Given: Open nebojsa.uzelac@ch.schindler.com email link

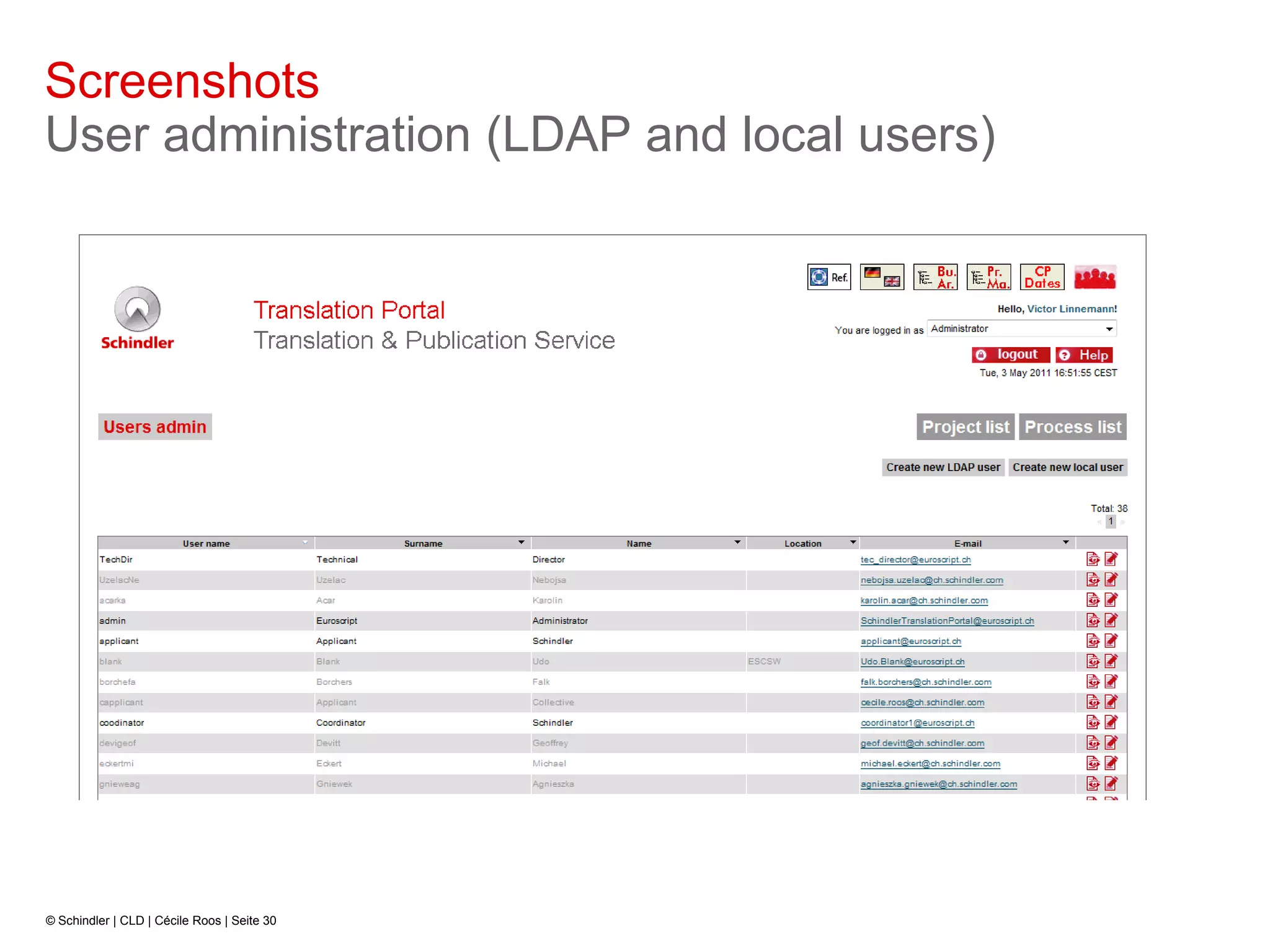Looking at the screenshot, I should [x=932, y=580].
